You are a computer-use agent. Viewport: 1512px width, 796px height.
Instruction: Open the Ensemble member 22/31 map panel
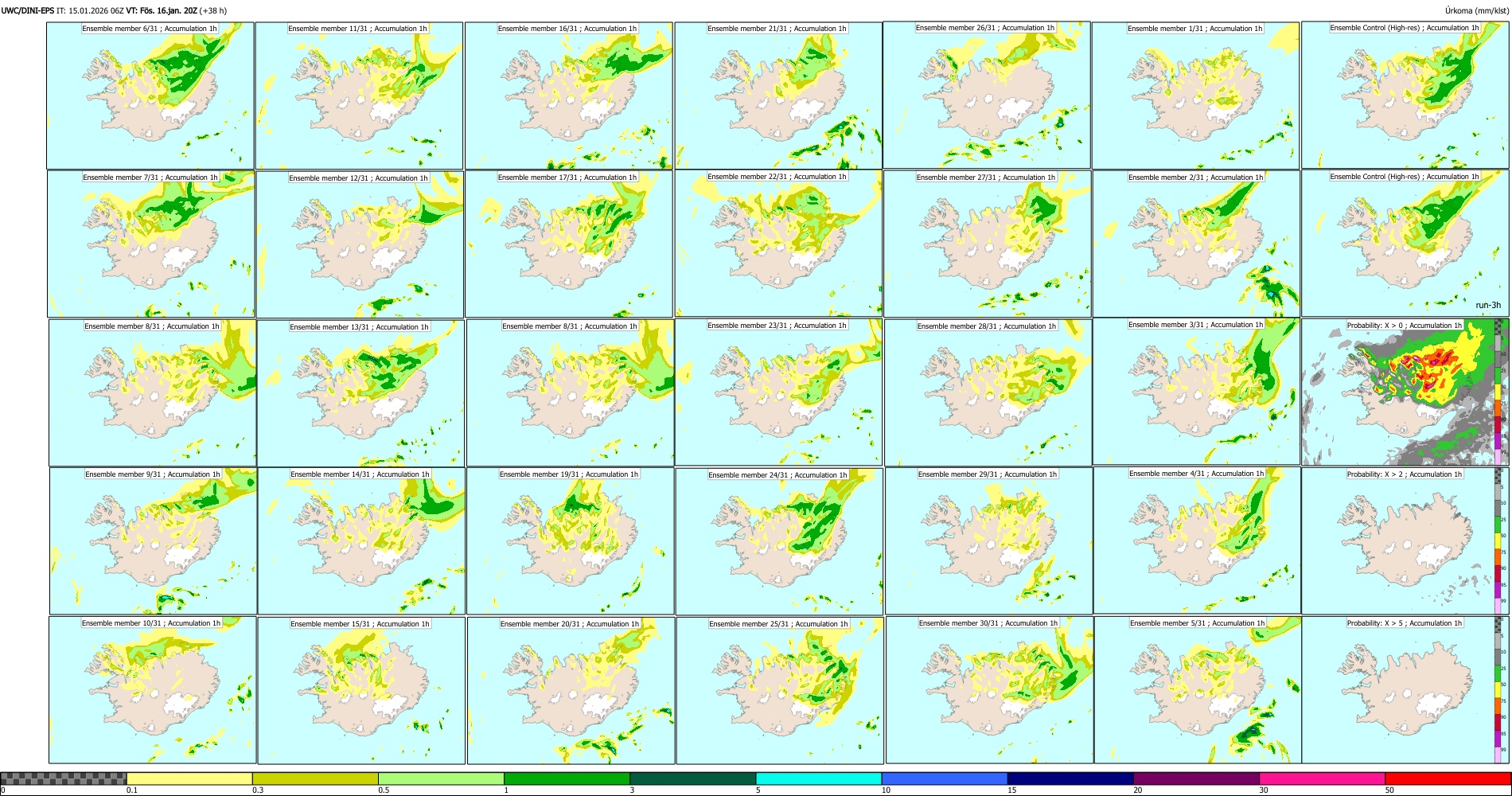pyautogui.click(x=778, y=244)
